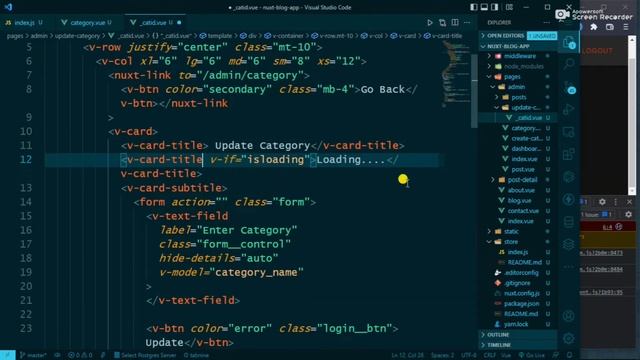Run the current file with play icon
640x360 pixels.
(x=430, y=23)
